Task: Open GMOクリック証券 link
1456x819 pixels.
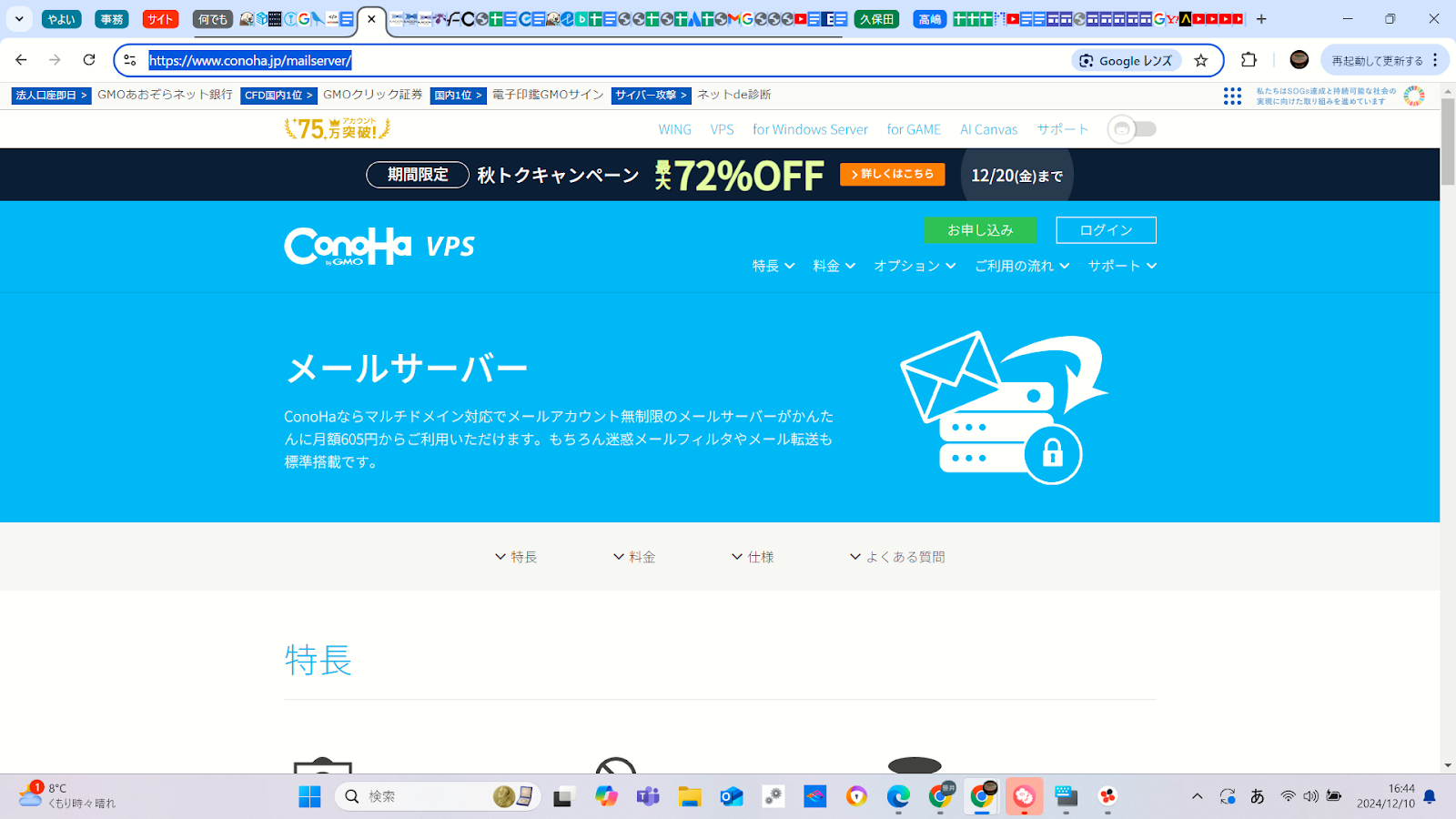Action: tap(372, 95)
